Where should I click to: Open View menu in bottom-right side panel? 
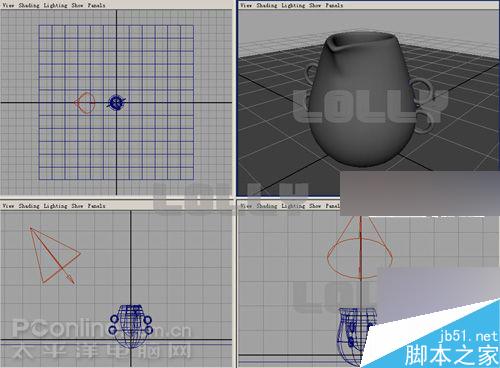(246, 206)
